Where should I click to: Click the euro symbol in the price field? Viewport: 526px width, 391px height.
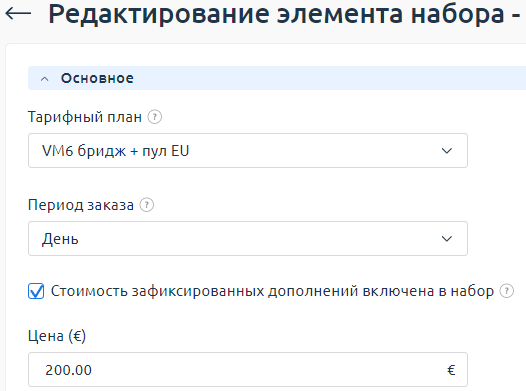point(451,370)
